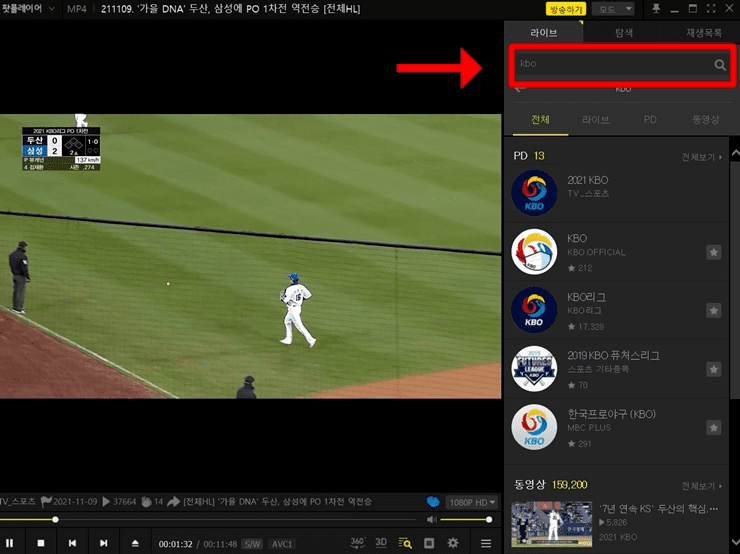Click the 37664 play count
Screen dimensions: 740x554
124,502
